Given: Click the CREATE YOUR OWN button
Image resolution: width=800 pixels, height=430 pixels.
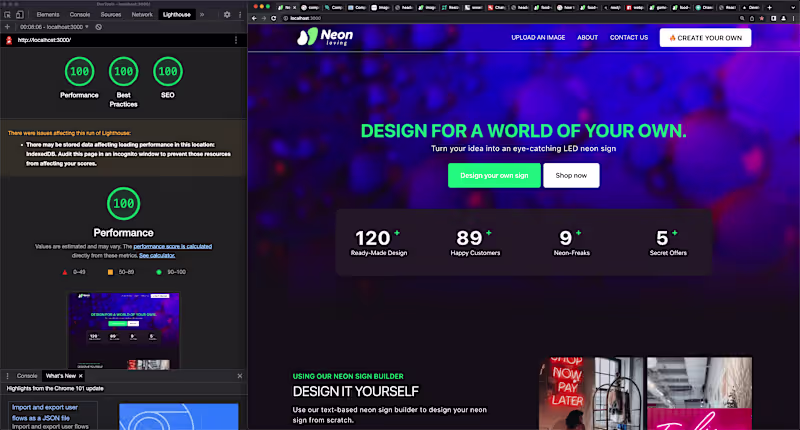Looking at the screenshot, I should tap(705, 38).
